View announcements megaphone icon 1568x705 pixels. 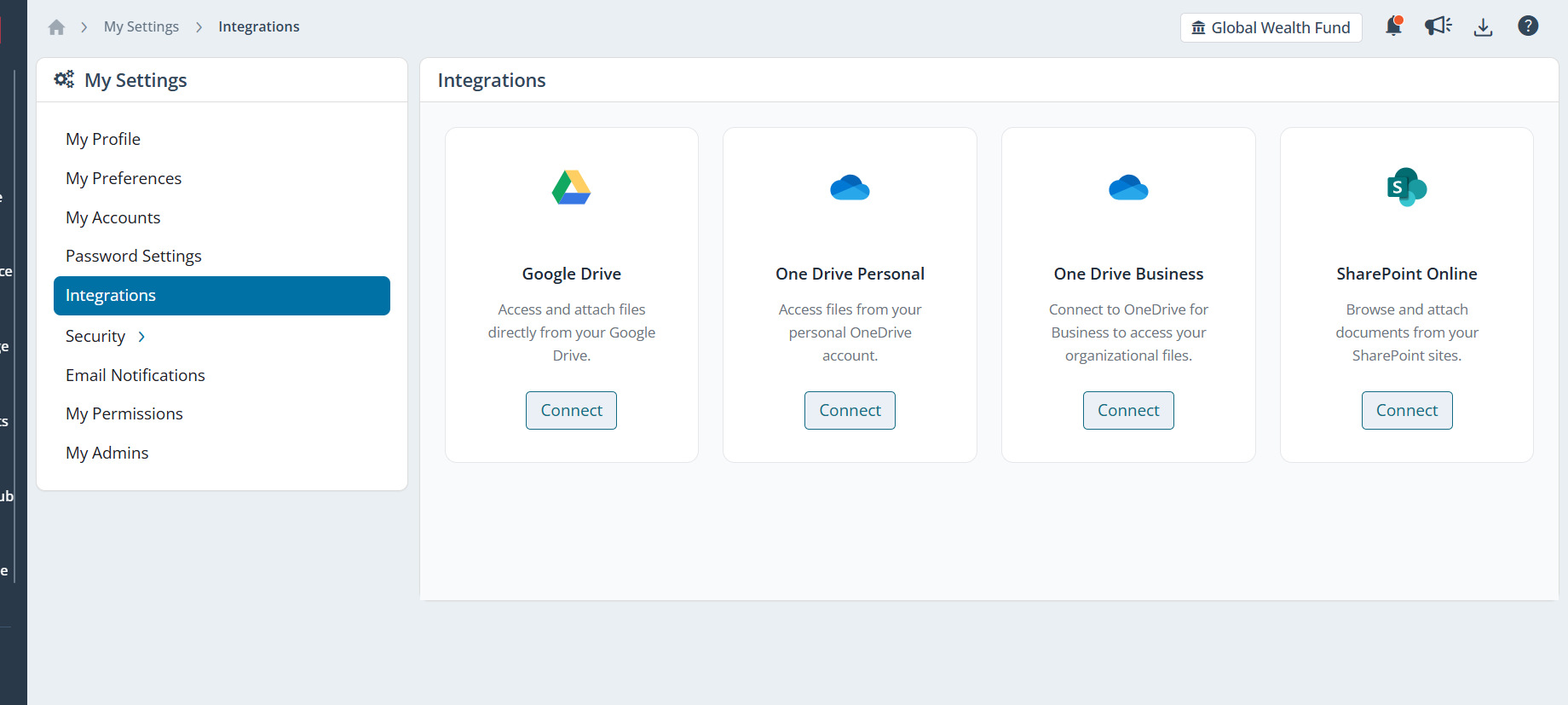pyautogui.click(x=1438, y=26)
